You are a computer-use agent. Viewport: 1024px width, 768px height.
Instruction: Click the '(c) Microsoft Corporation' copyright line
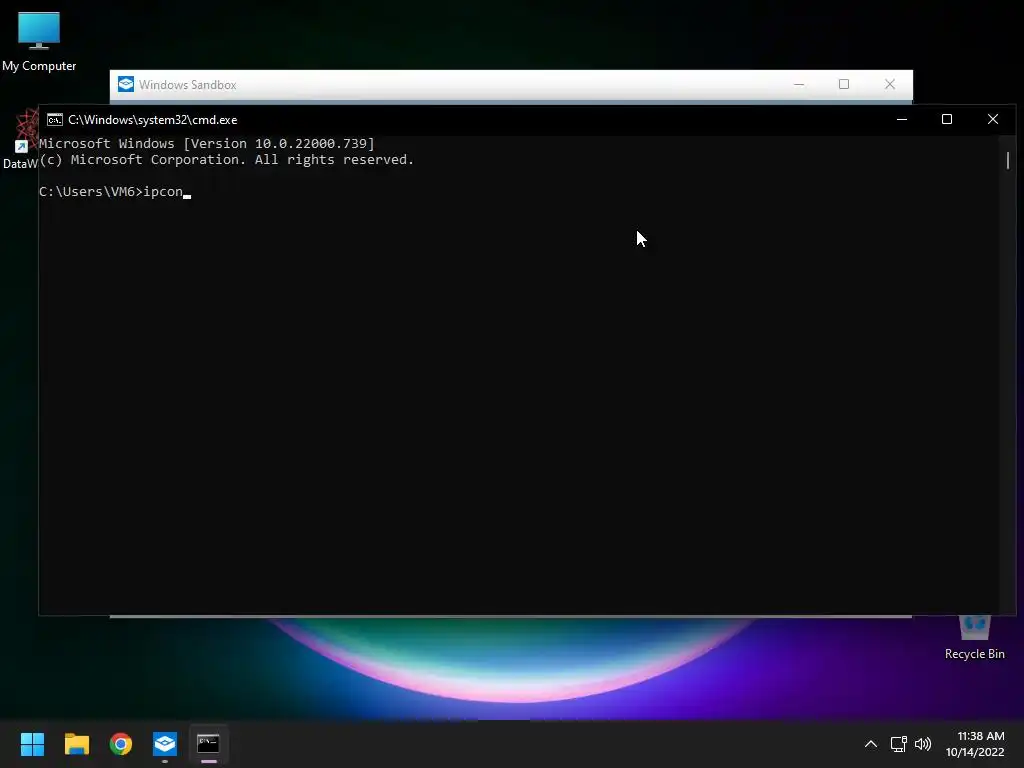coord(227,160)
